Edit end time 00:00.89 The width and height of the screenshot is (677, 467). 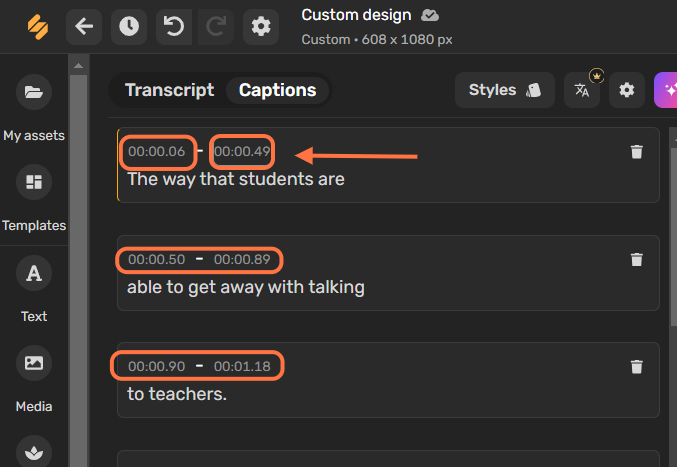(242, 259)
